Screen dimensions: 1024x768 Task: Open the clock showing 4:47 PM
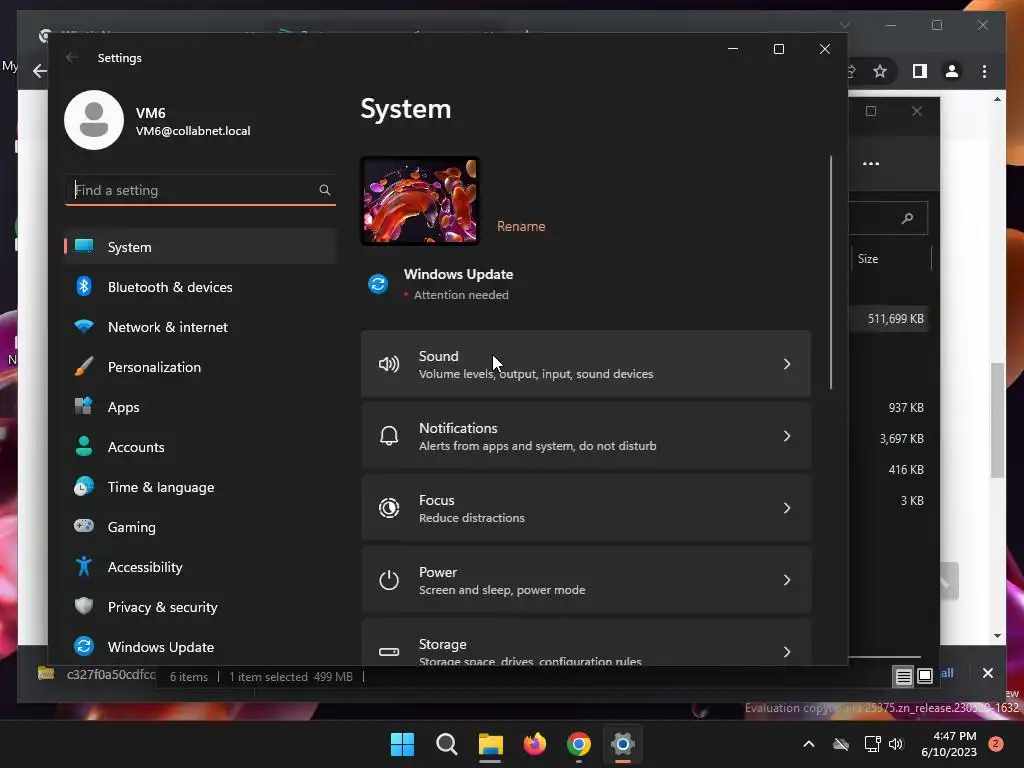948,744
